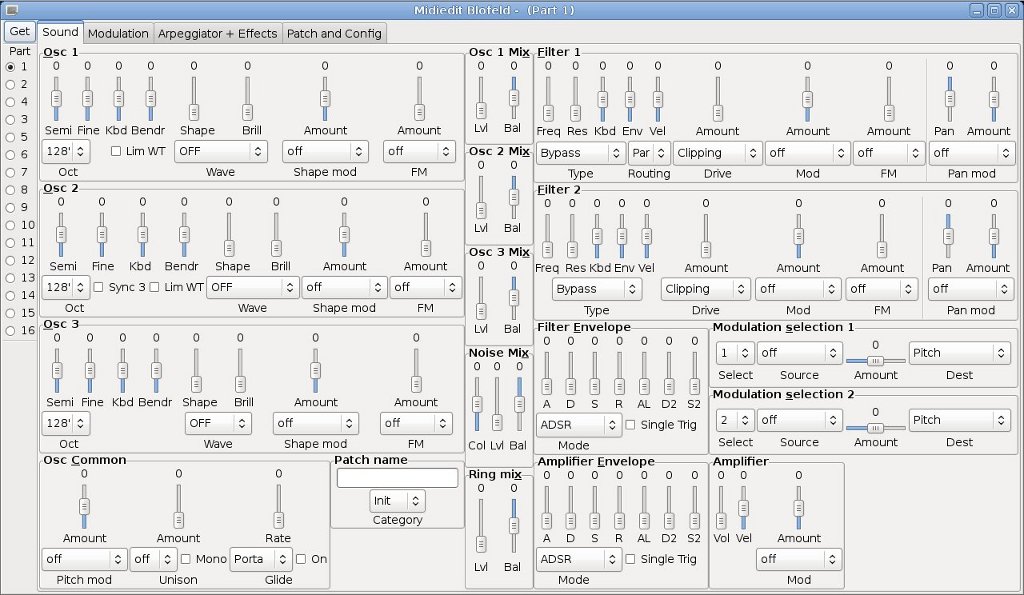Open the Filter 1 Type Bypass dropdown
The width and height of the screenshot is (1024, 595).
pos(580,153)
